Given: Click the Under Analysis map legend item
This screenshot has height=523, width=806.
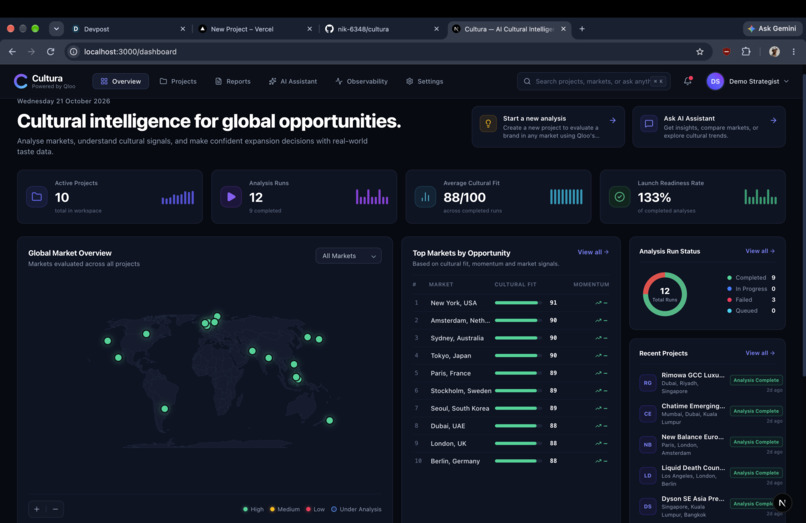Looking at the screenshot, I should click(x=356, y=509).
